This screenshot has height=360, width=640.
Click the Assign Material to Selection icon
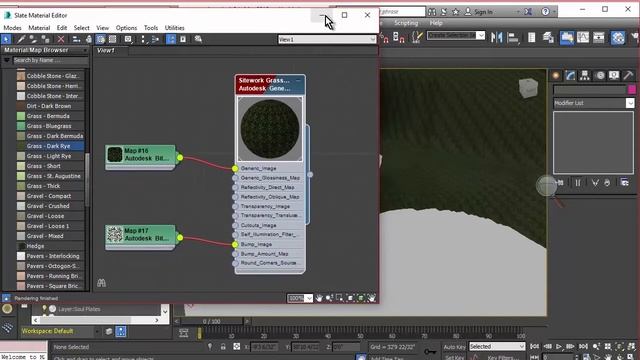(x=44, y=39)
